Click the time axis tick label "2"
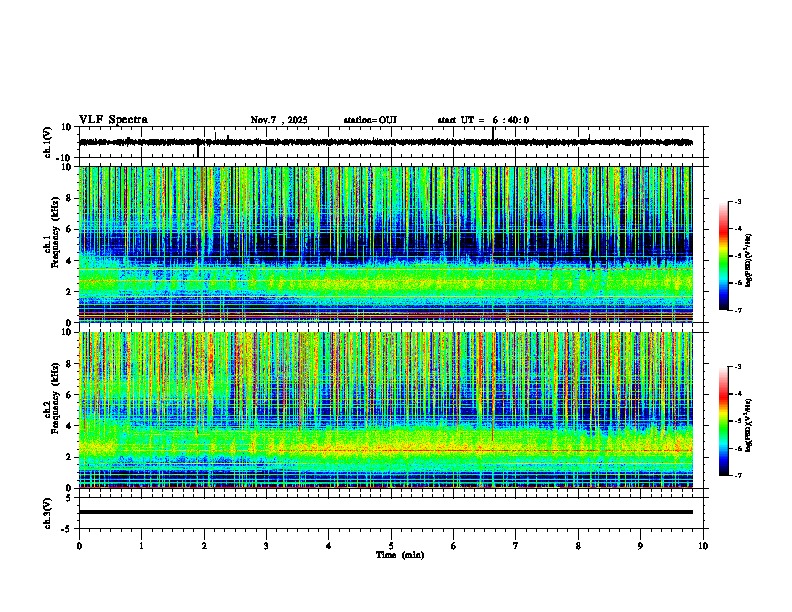The width and height of the screenshot is (792, 612). (x=204, y=546)
